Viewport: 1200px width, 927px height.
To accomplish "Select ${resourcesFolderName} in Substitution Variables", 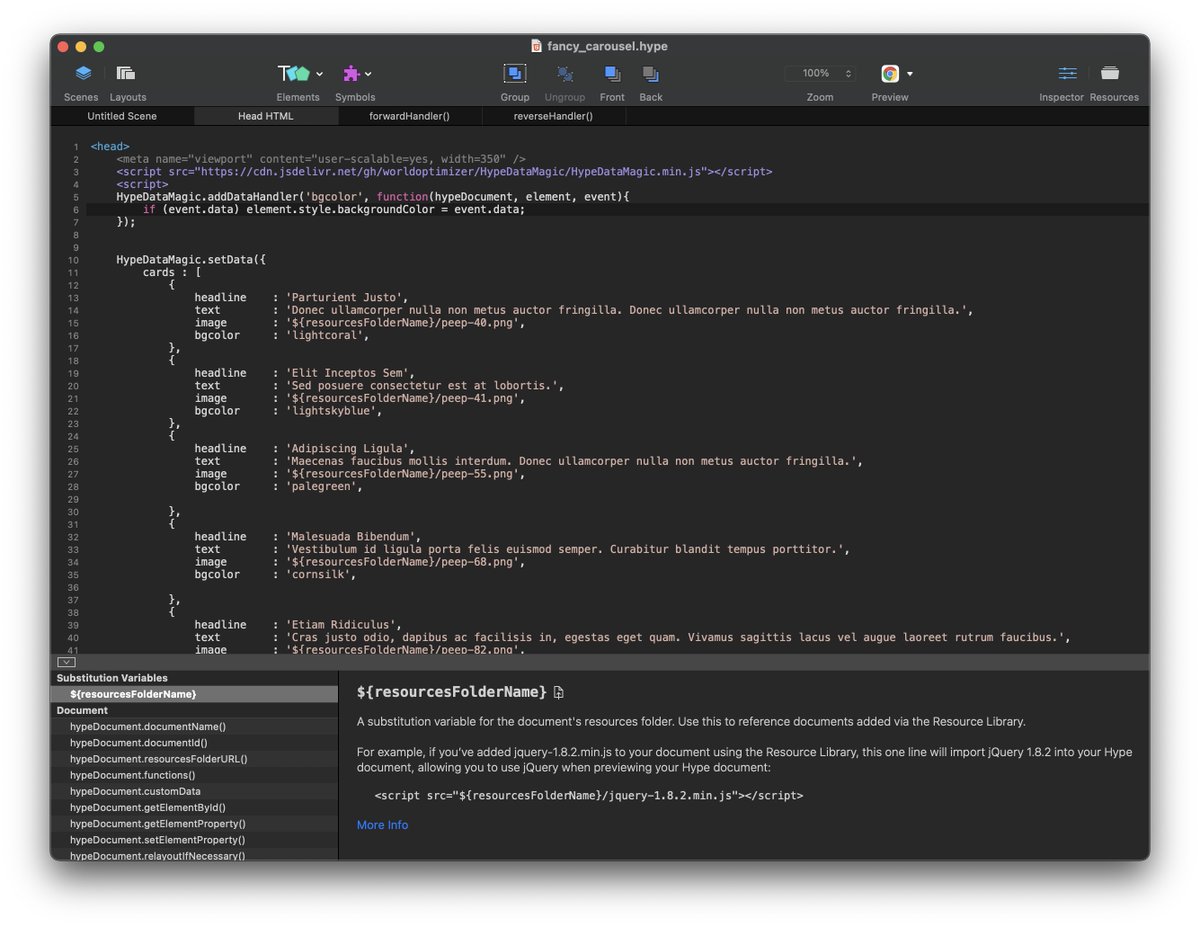I will (194, 694).
